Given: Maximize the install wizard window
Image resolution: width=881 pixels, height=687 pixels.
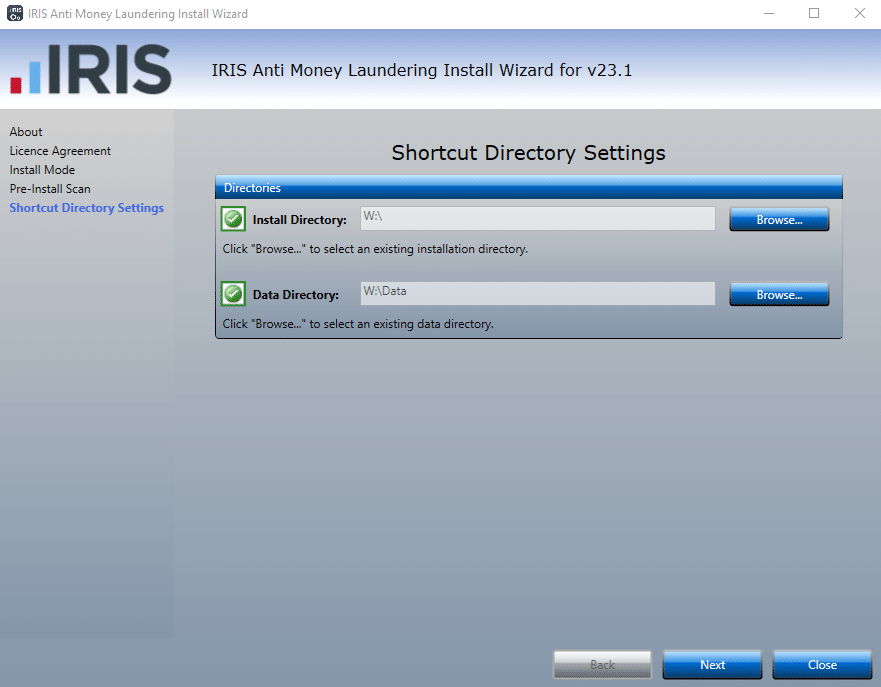Looking at the screenshot, I should (x=814, y=13).
